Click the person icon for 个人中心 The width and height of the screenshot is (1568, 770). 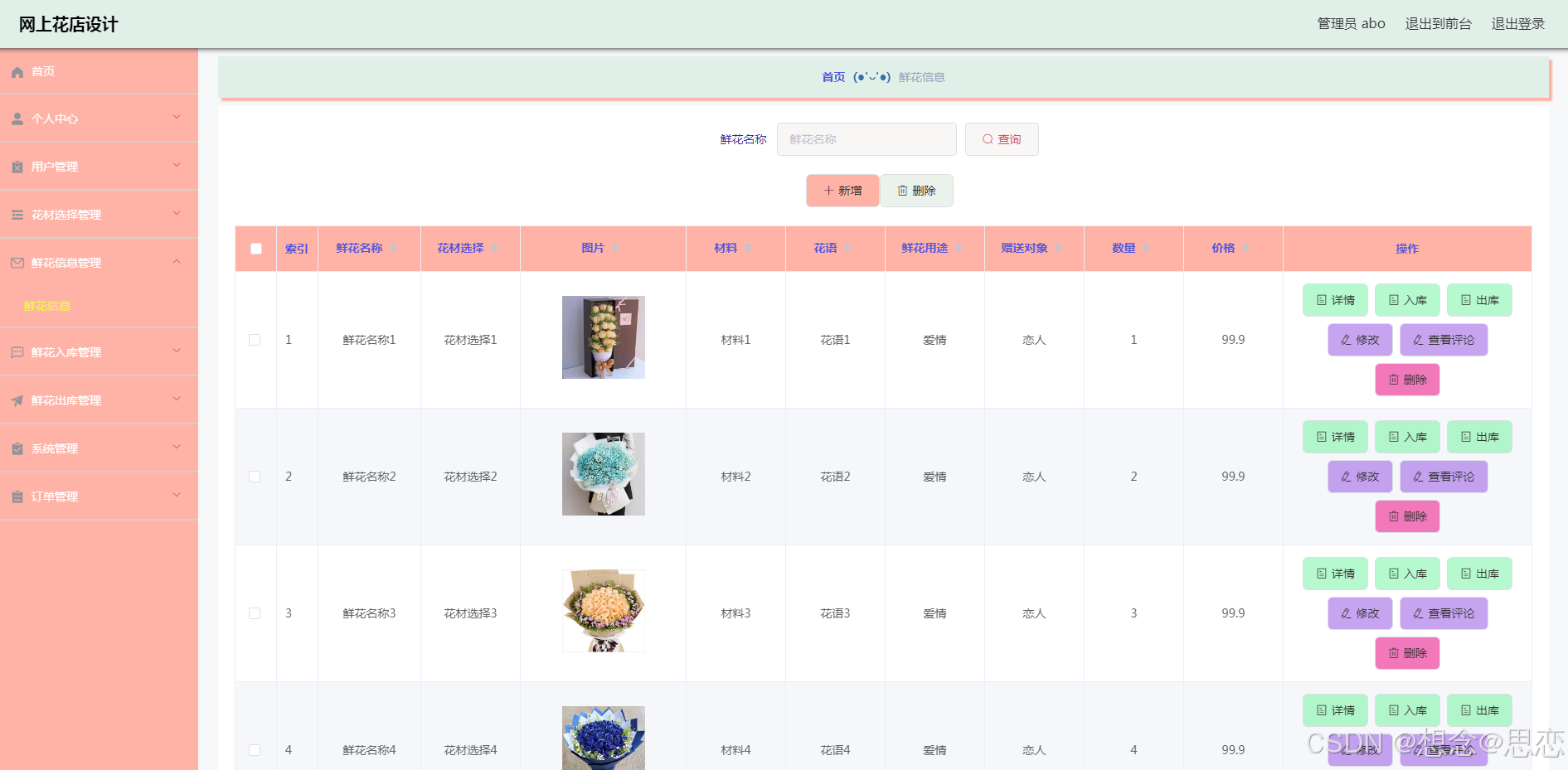(17, 119)
